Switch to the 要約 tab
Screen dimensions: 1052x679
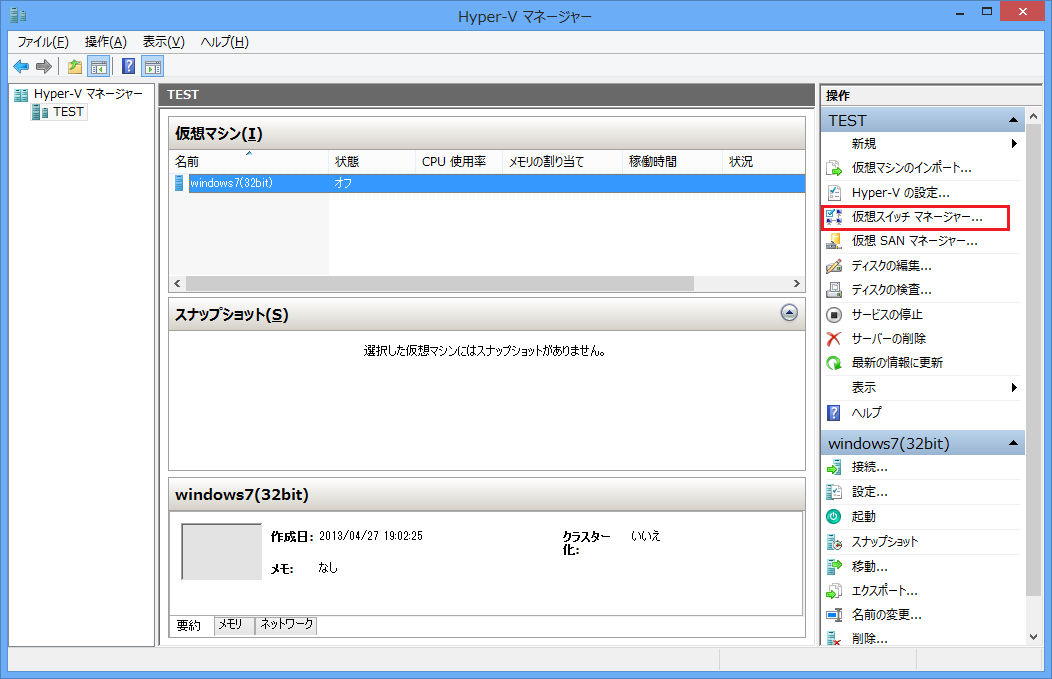(x=189, y=625)
